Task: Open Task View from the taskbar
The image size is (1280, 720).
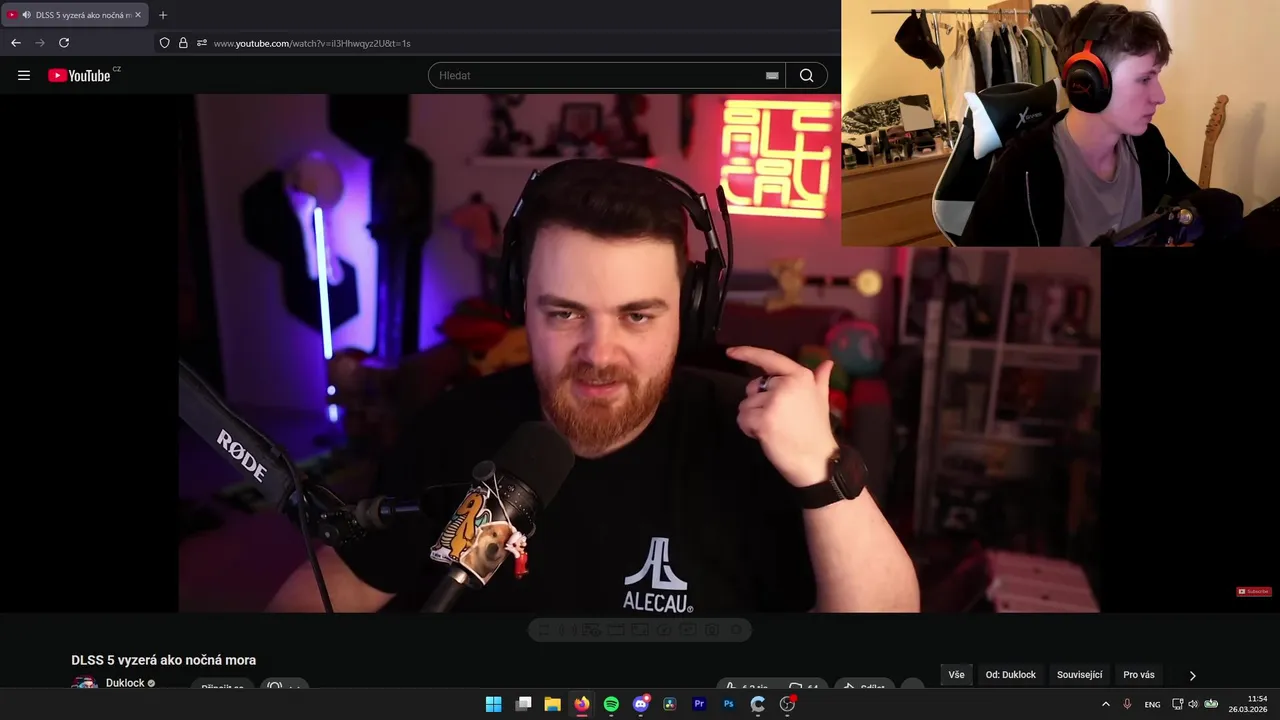Action: tap(523, 704)
